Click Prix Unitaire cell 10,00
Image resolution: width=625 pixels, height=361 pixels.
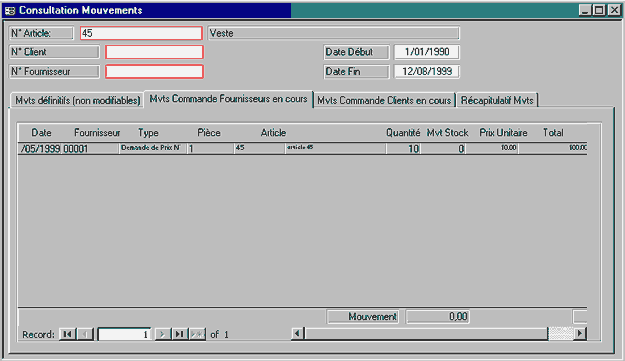pyautogui.click(x=492, y=148)
